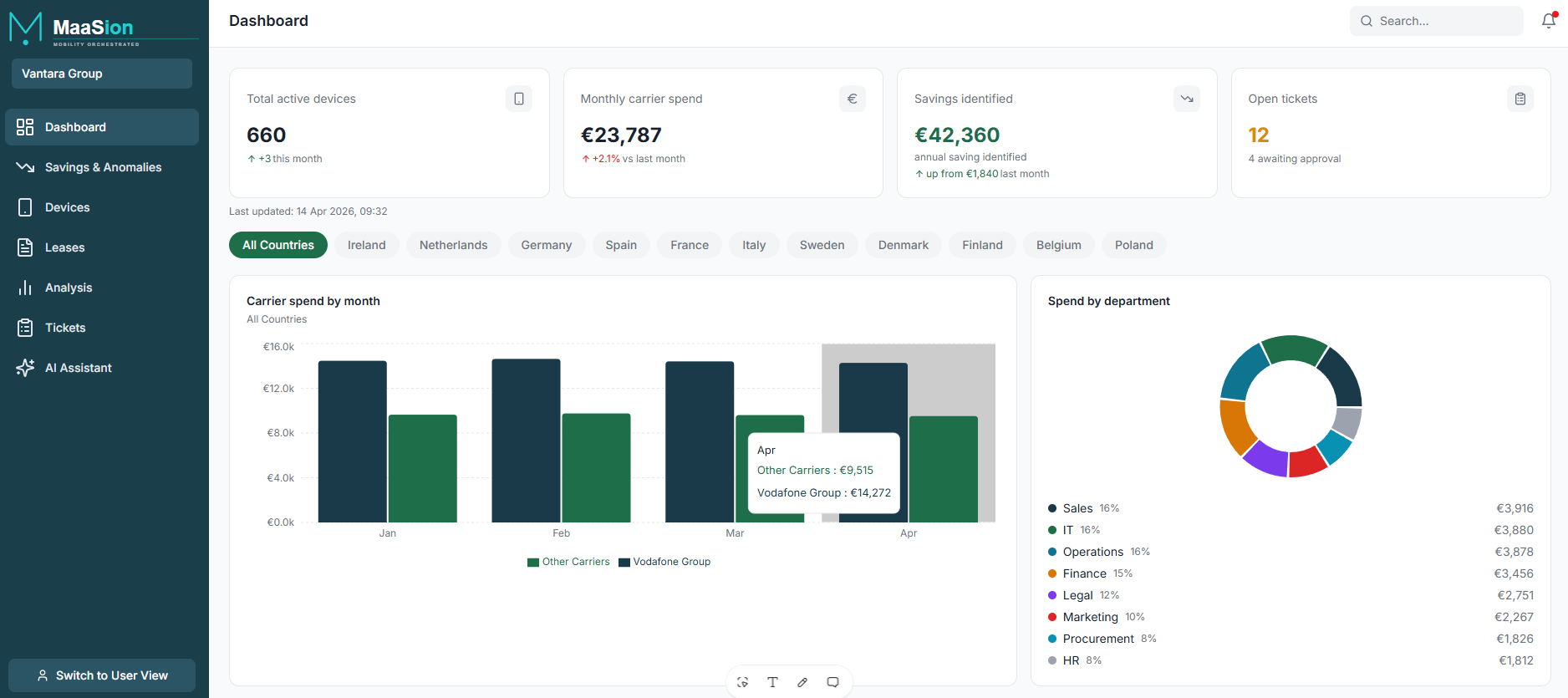Switch to User View
This screenshot has width=1568, height=698.
click(x=102, y=675)
